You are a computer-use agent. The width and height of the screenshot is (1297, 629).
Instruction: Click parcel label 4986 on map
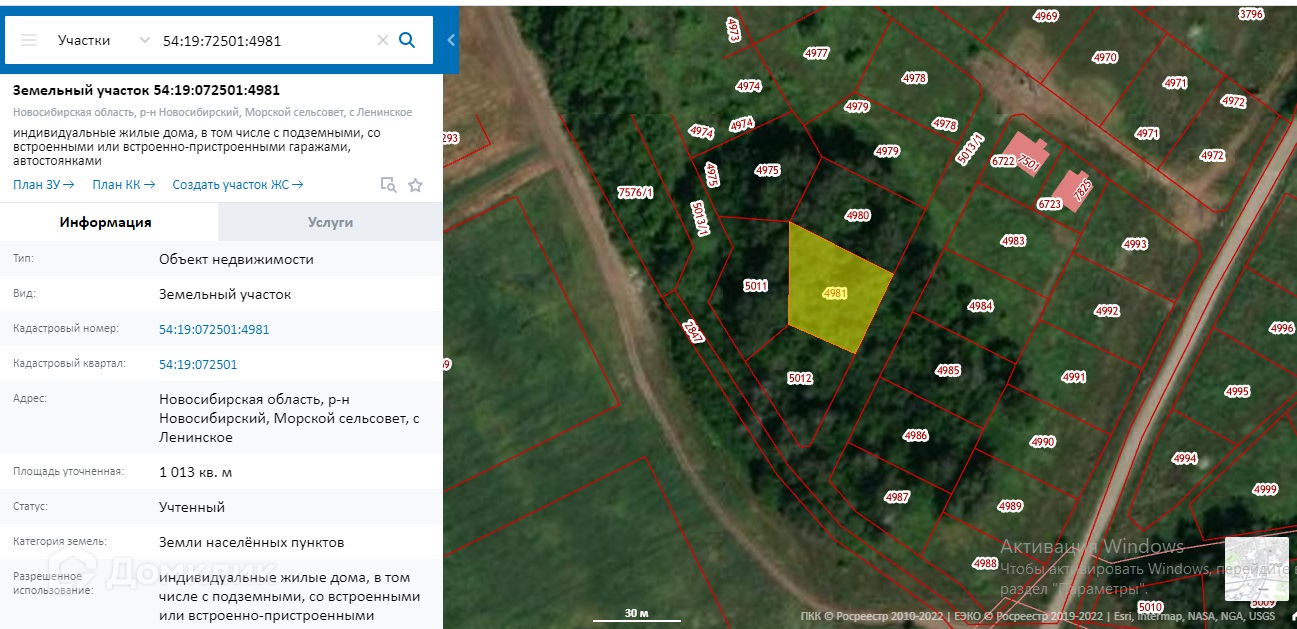pyautogui.click(x=915, y=435)
